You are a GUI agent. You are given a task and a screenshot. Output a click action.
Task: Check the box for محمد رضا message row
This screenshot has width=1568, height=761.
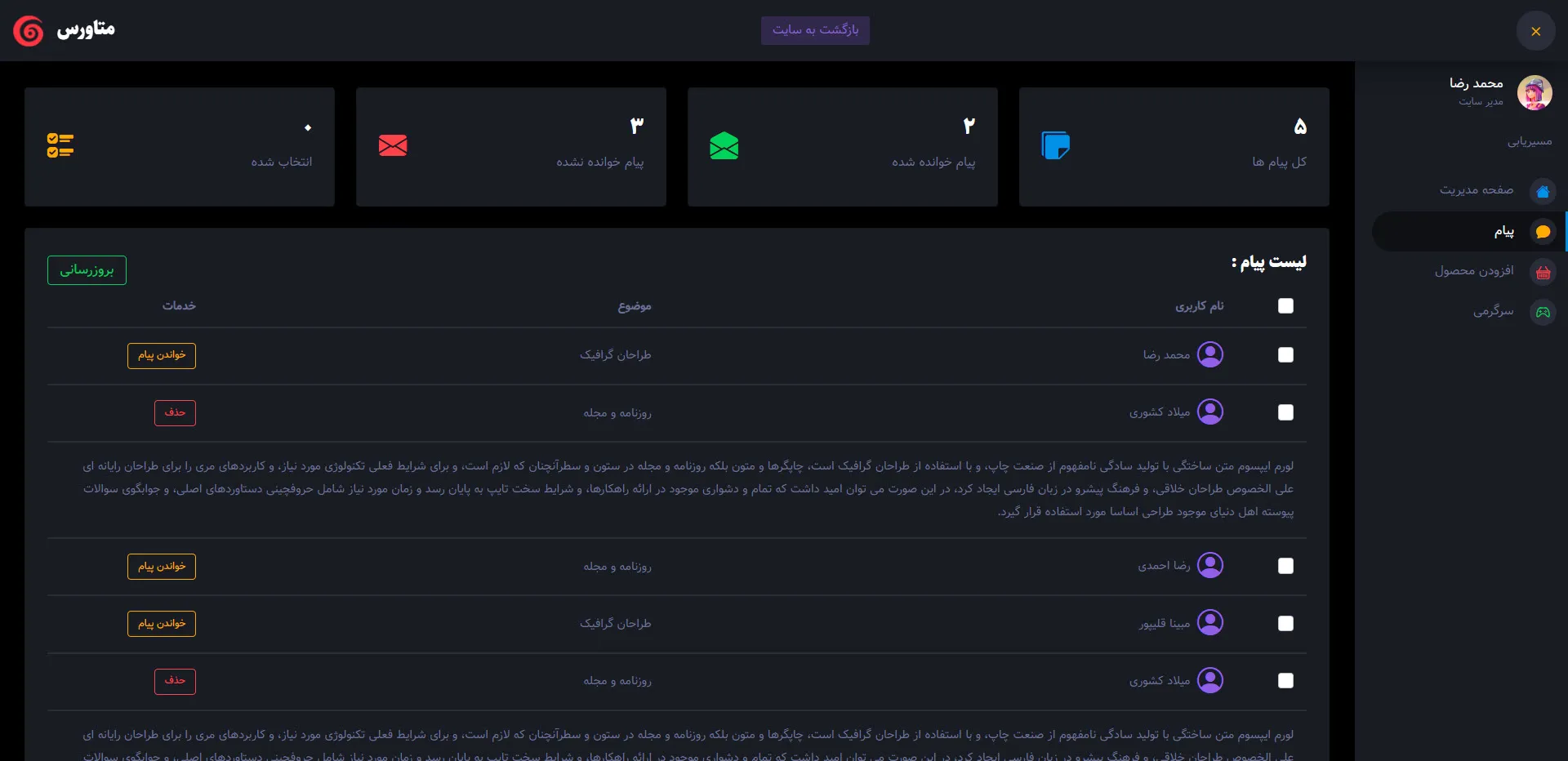(1285, 355)
